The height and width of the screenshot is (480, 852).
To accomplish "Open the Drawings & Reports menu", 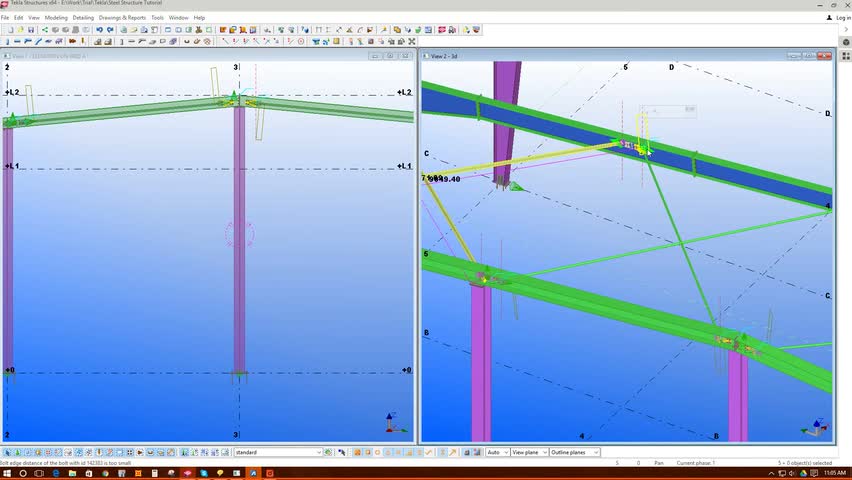I will (x=122, y=18).
